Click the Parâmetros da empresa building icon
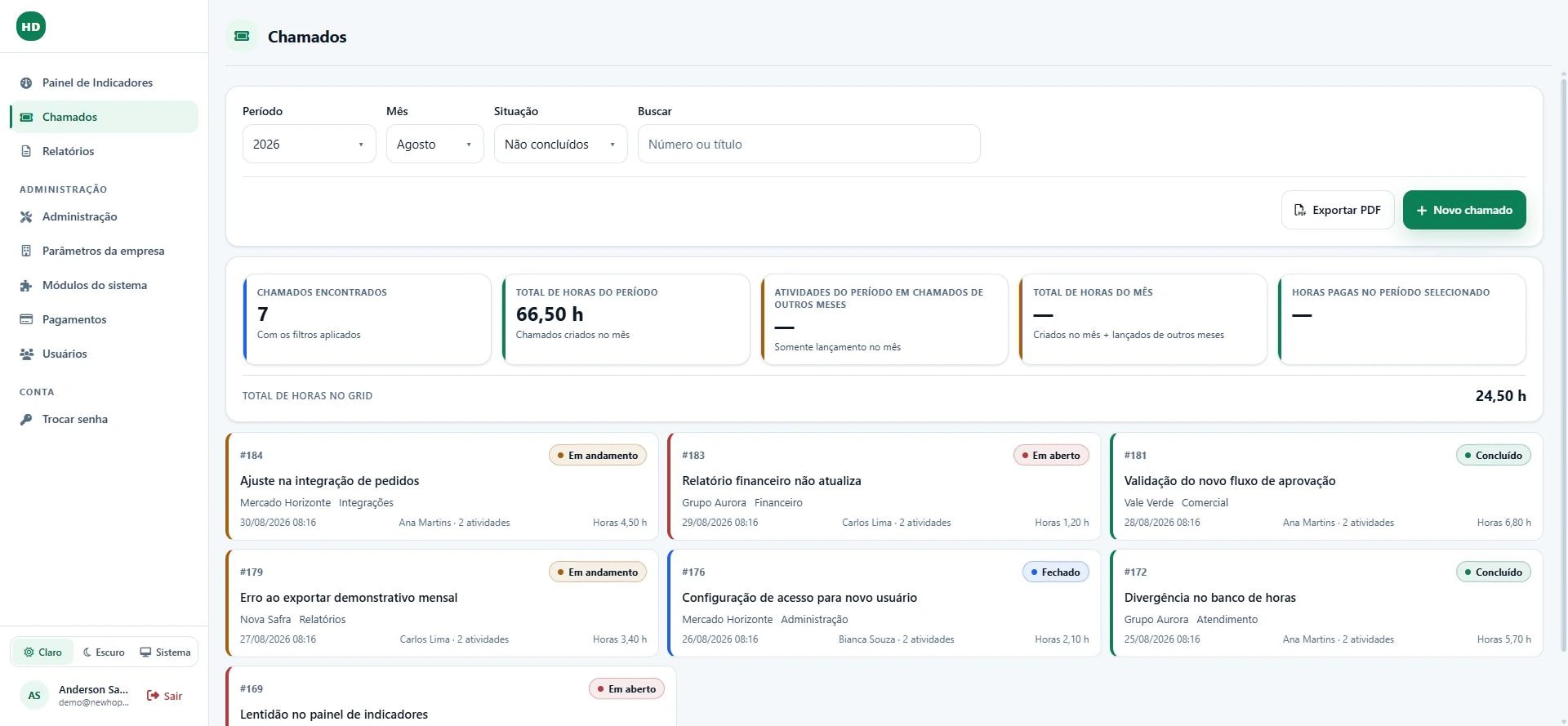Screen dimensions: 1568x726 click(x=26, y=251)
